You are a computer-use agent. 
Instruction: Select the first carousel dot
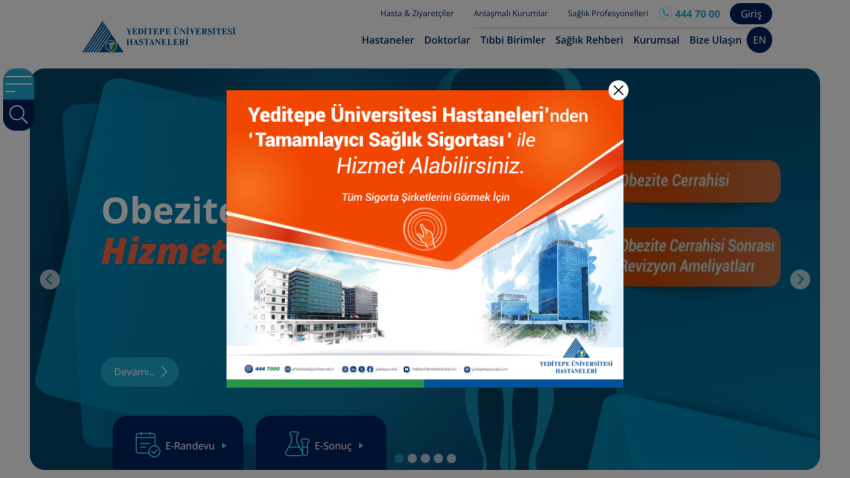399,458
